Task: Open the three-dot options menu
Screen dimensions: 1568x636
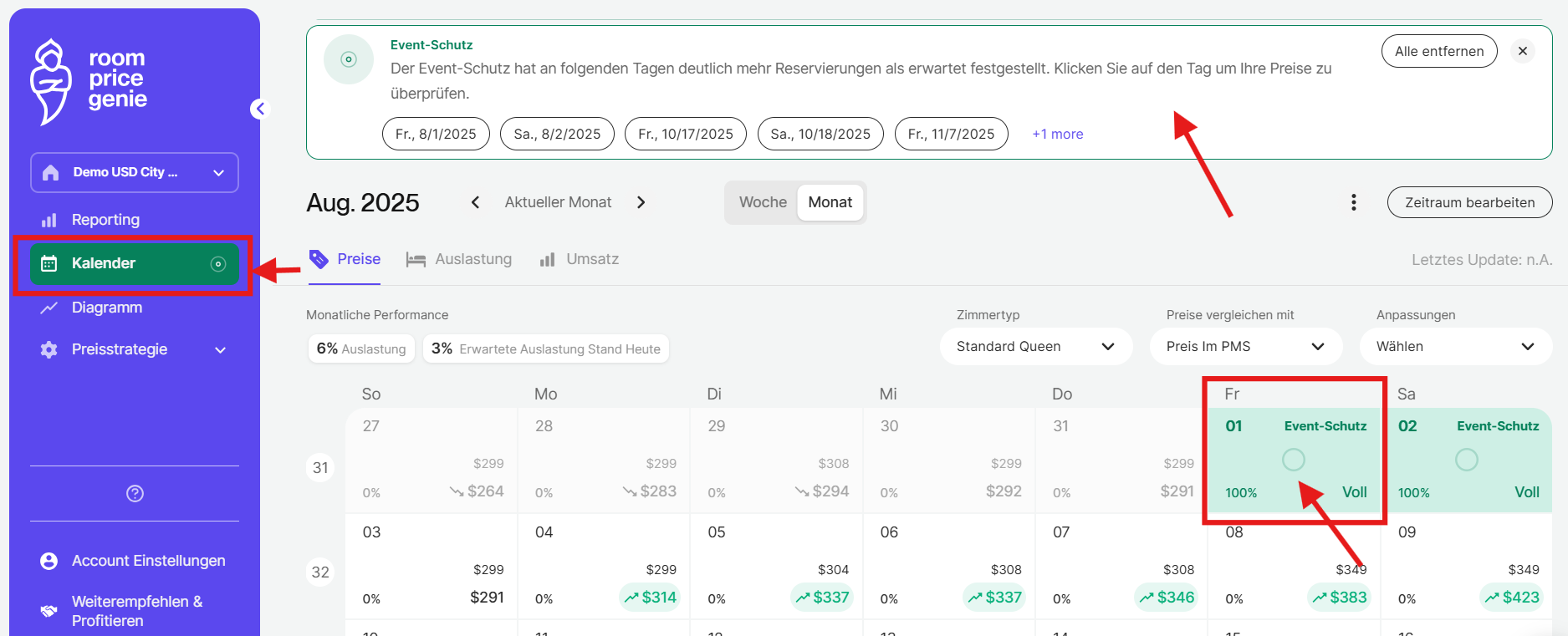Action: (x=1353, y=202)
